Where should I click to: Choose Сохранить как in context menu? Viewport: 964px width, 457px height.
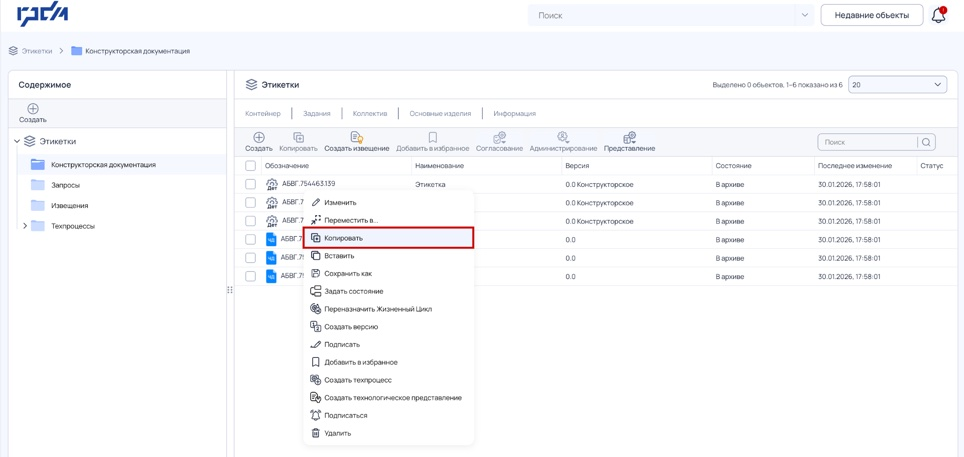389,273
